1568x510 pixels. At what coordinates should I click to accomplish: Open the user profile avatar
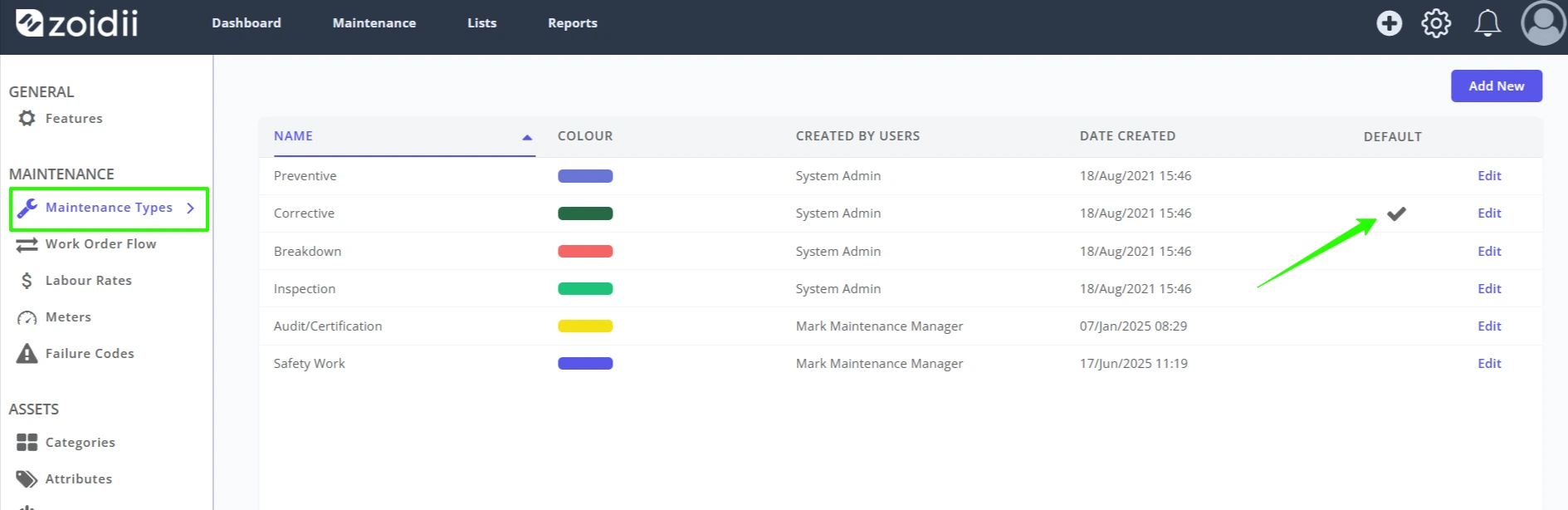coord(1543,23)
